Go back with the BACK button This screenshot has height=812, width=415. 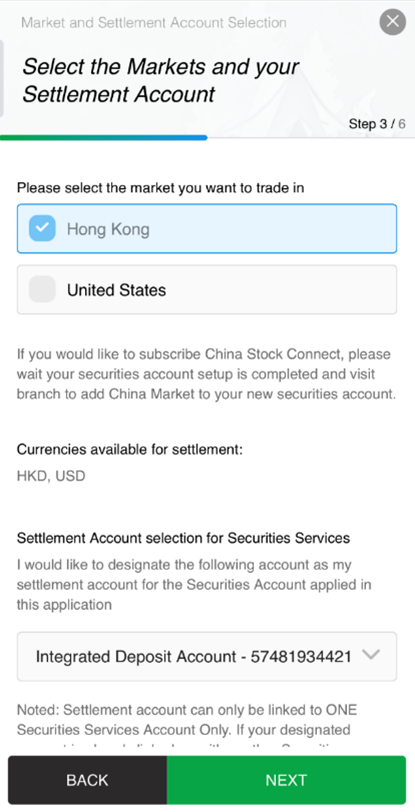(x=88, y=780)
